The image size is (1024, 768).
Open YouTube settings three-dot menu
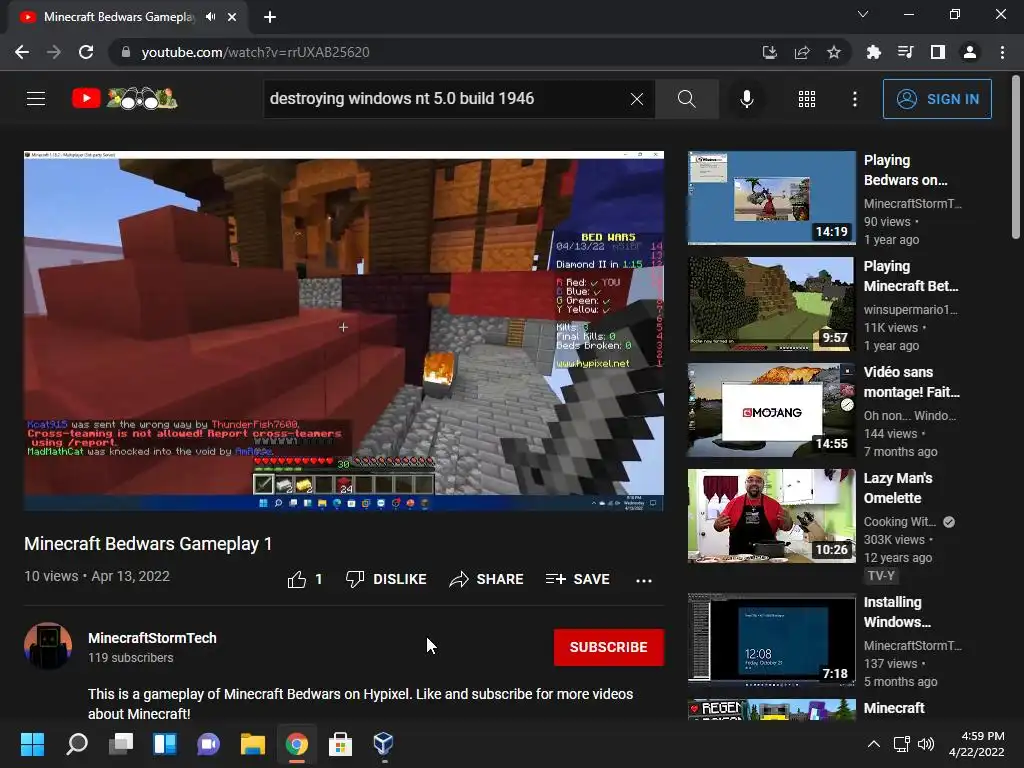coord(855,99)
